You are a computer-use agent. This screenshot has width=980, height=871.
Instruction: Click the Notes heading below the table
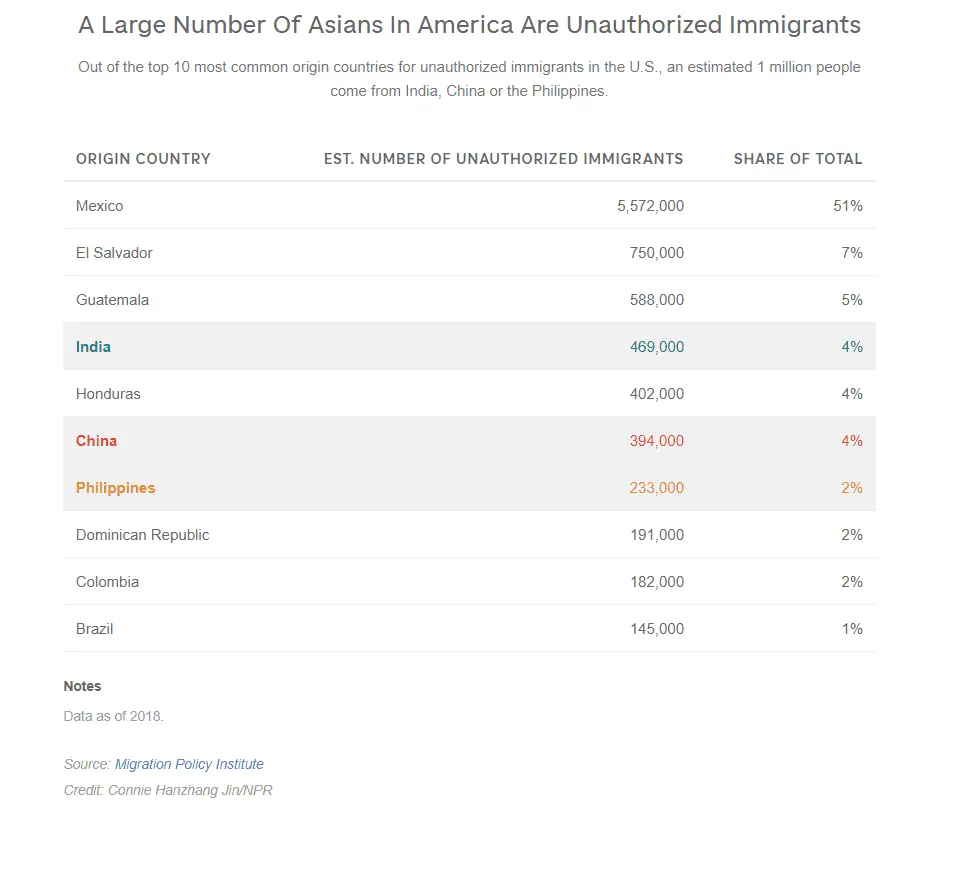click(x=82, y=686)
